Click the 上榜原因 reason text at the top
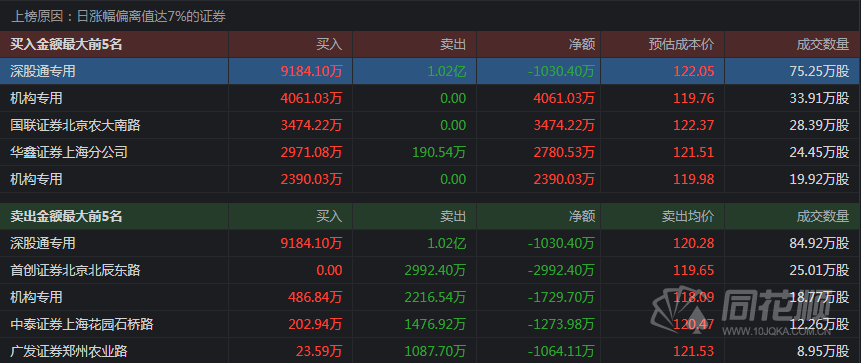The height and width of the screenshot is (363, 861). tap(119, 17)
